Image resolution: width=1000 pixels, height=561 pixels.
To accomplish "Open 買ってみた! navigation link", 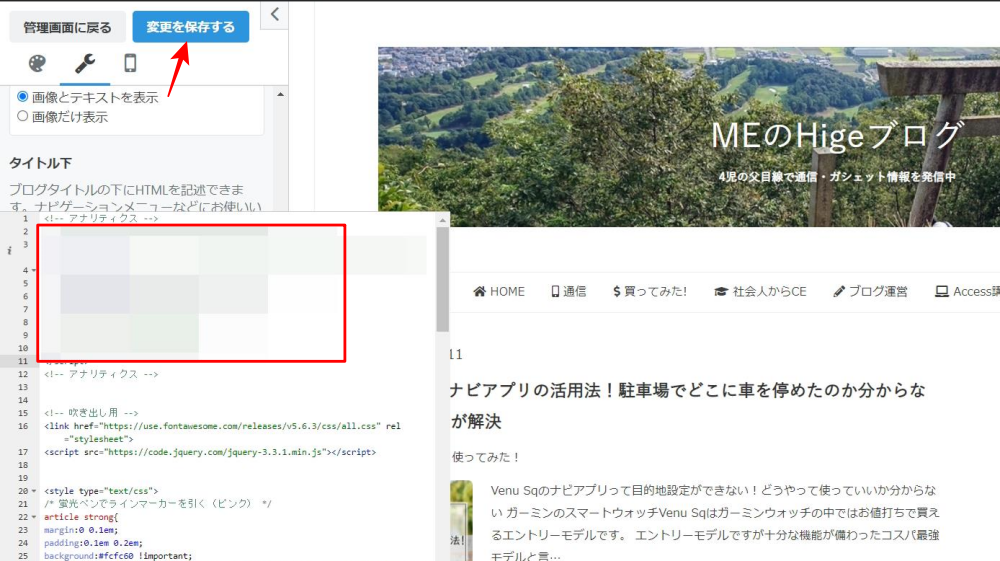I will (649, 291).
